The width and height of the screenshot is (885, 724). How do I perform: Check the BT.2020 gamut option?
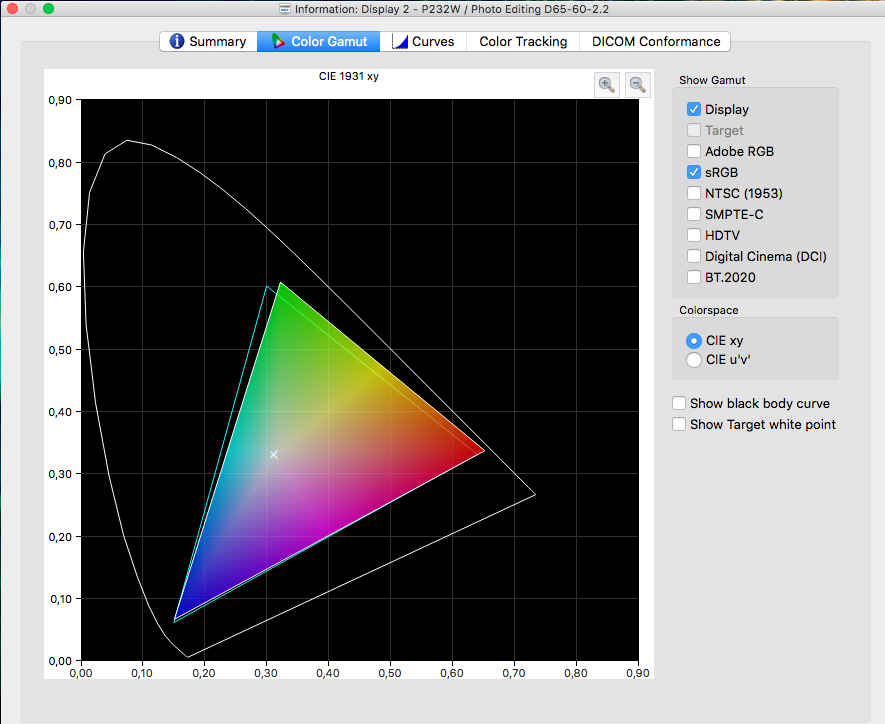694,277
